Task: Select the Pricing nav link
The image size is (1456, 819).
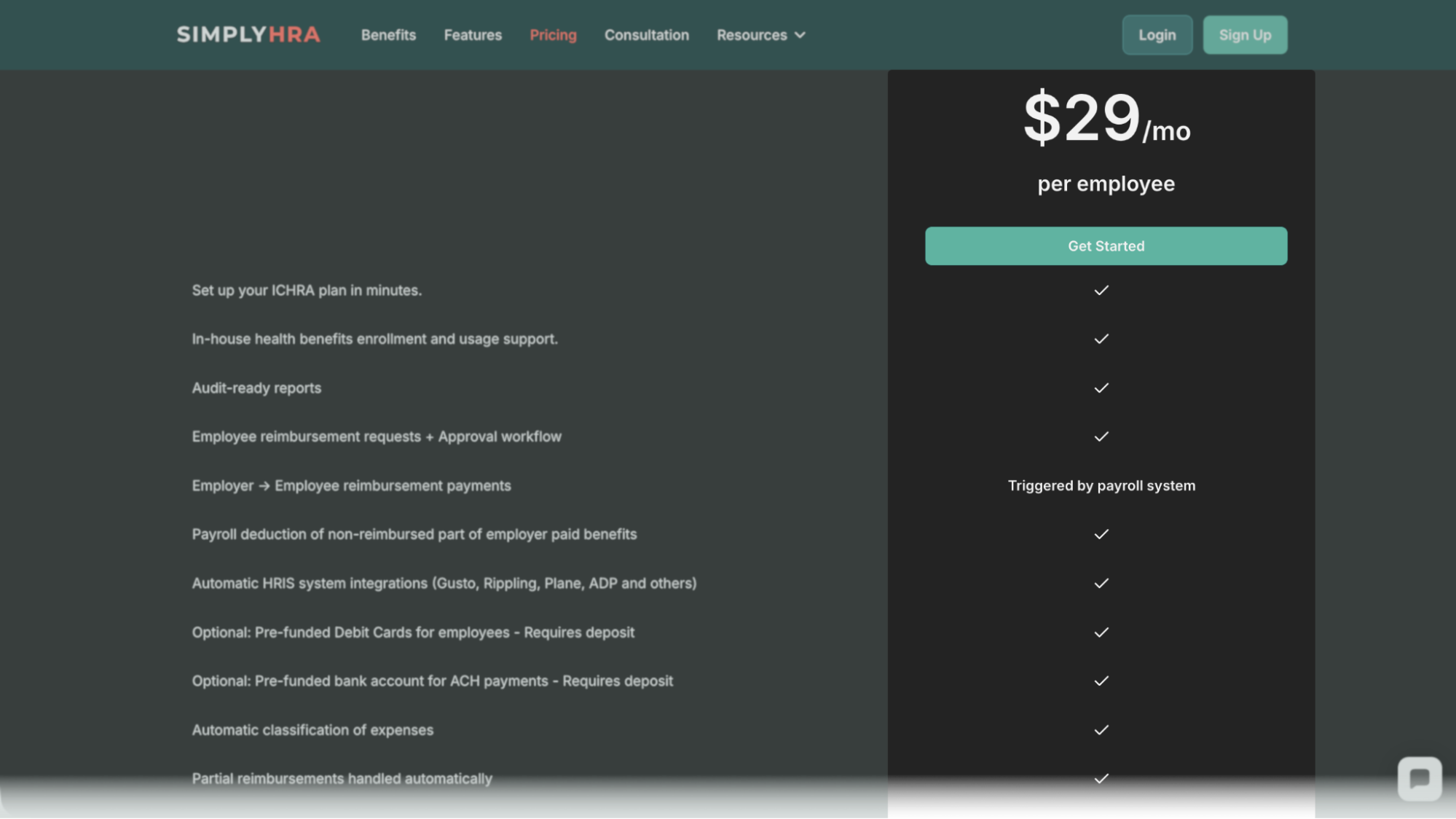Action: click(553, 35)
